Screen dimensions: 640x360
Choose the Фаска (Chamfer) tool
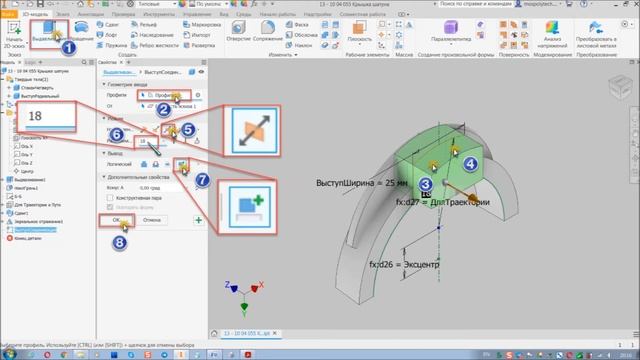297,25
